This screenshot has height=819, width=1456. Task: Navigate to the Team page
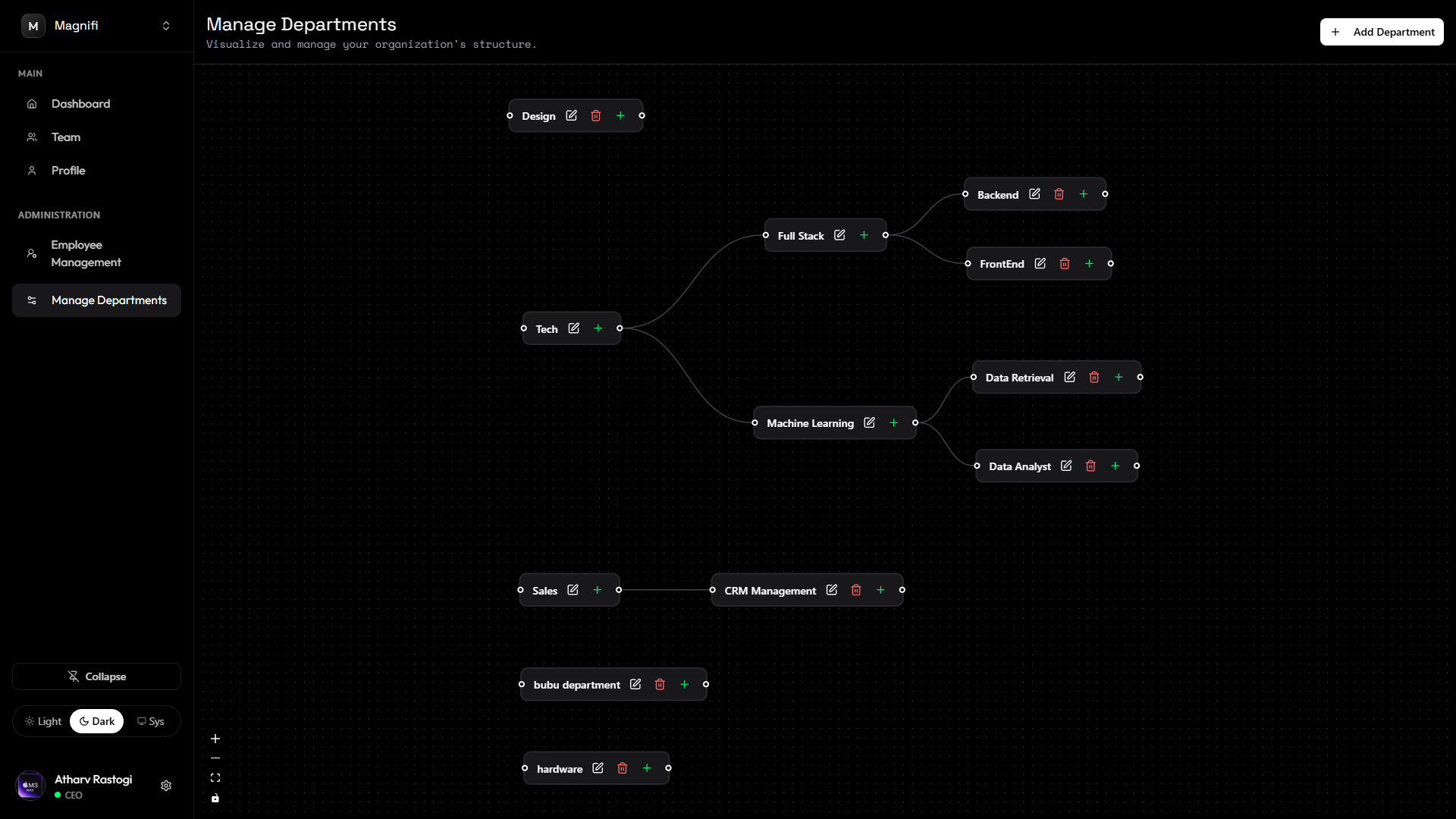(65, 136)
